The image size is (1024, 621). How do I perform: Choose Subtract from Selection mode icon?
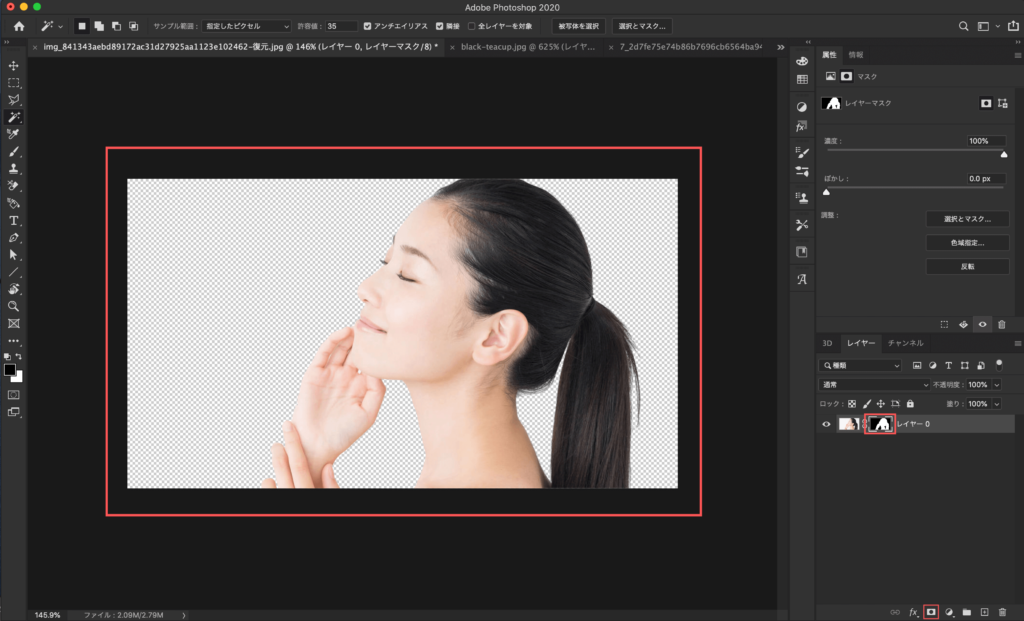(x=116, y=26)
